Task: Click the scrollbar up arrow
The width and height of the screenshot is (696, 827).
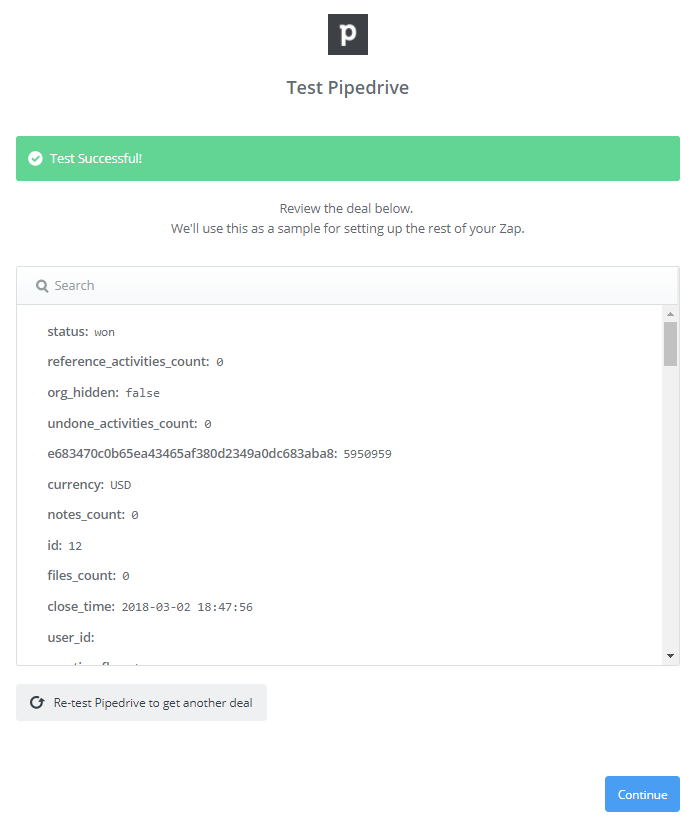Action: (670, 314)
